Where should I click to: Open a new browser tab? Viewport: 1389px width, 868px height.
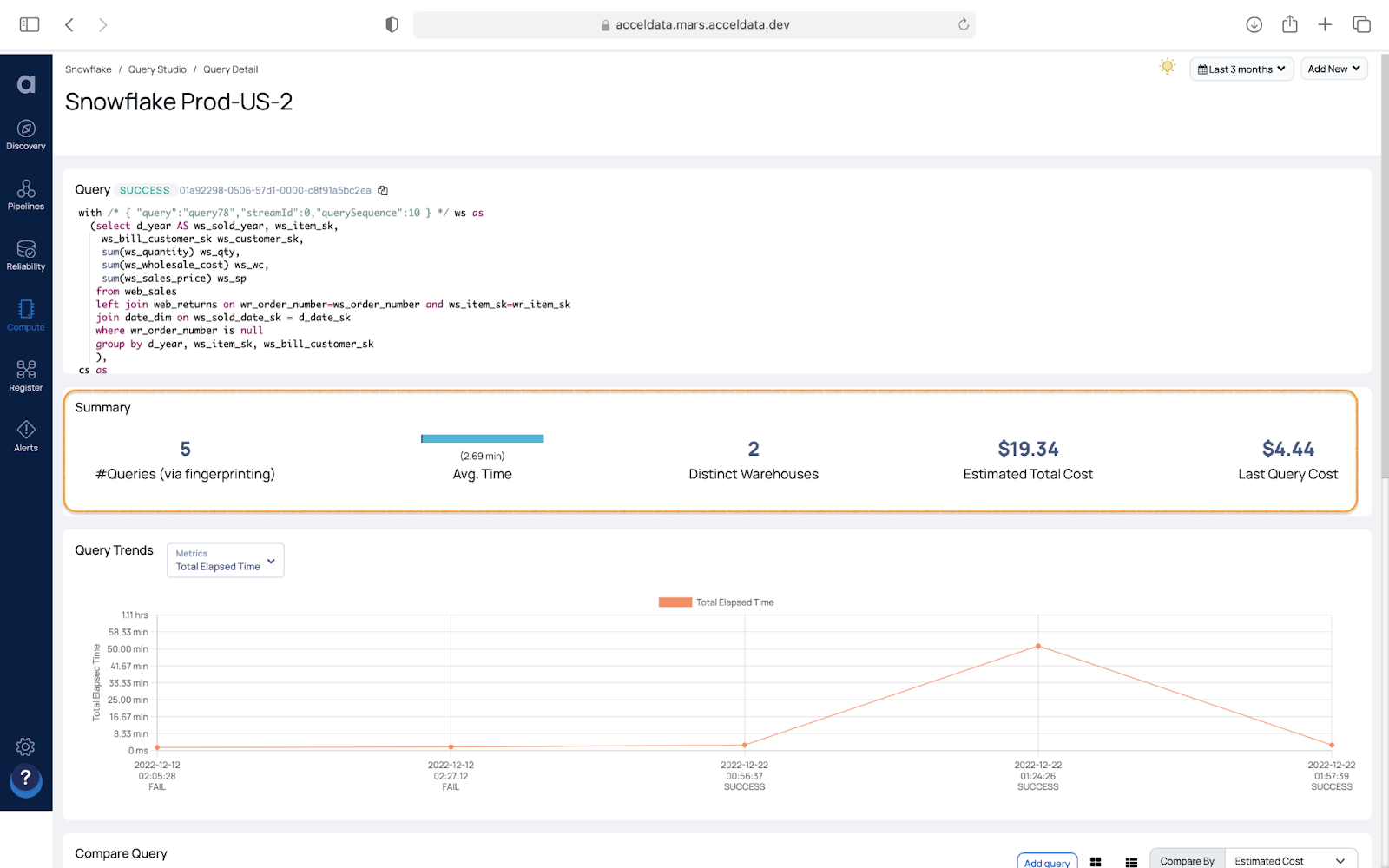[x=1325, y=24]
